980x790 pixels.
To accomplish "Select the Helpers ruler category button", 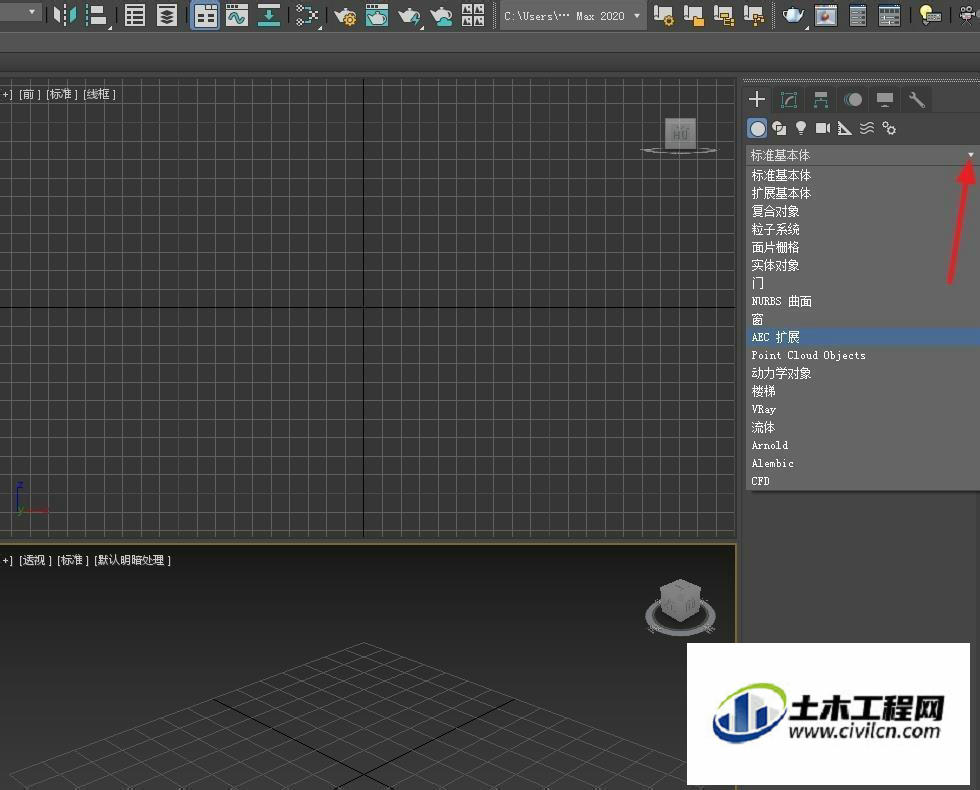I will [844, 129].
